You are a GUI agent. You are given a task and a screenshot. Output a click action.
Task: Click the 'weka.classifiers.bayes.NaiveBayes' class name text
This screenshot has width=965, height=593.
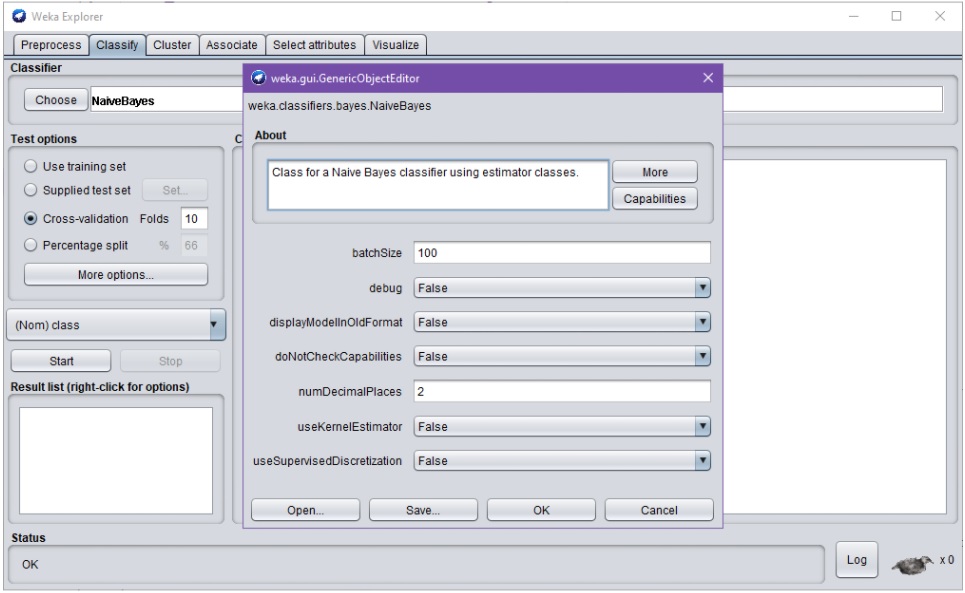[340, 106]
